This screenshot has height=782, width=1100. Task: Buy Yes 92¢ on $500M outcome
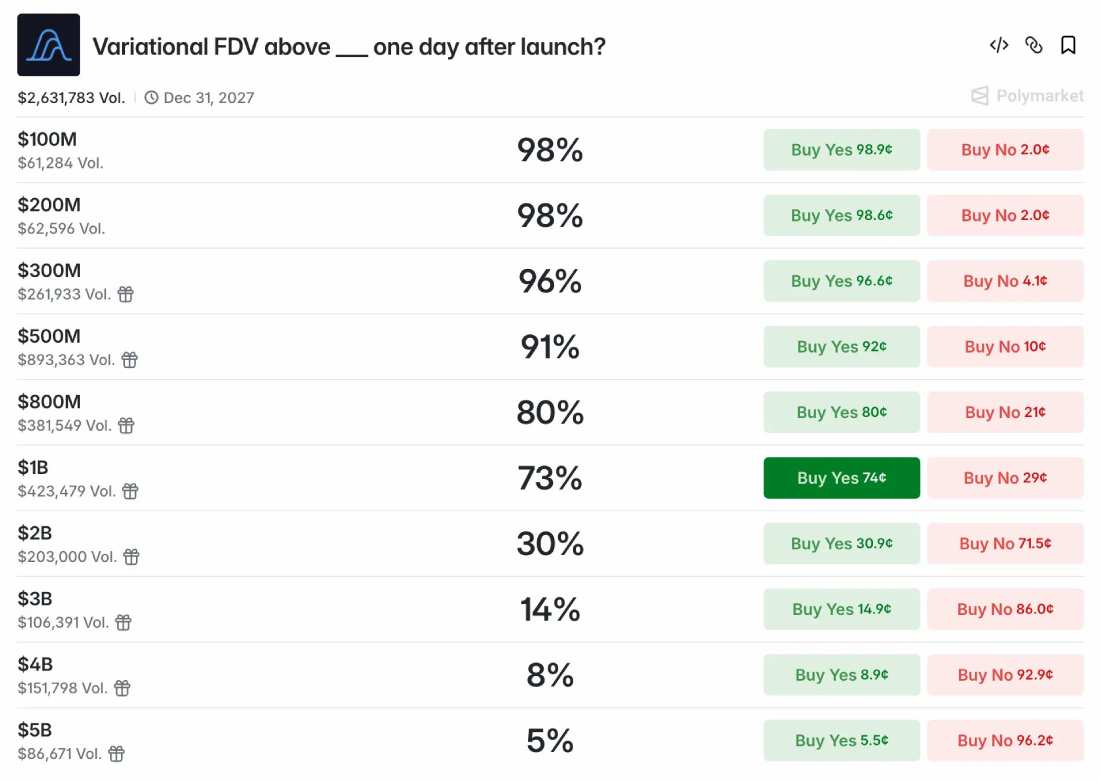coord(841,347)
